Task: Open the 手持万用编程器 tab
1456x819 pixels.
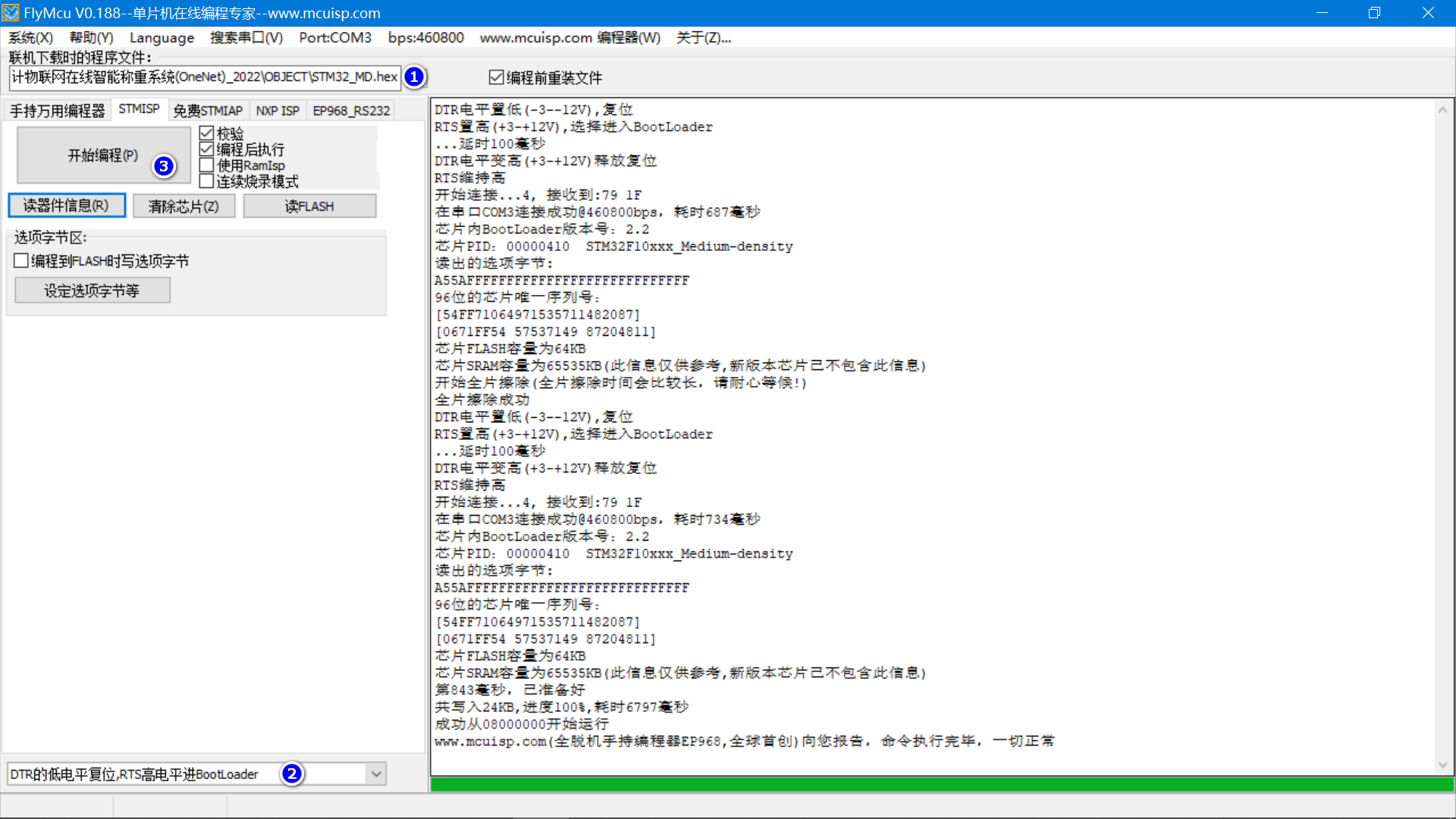Action: (x=57, y=110)
